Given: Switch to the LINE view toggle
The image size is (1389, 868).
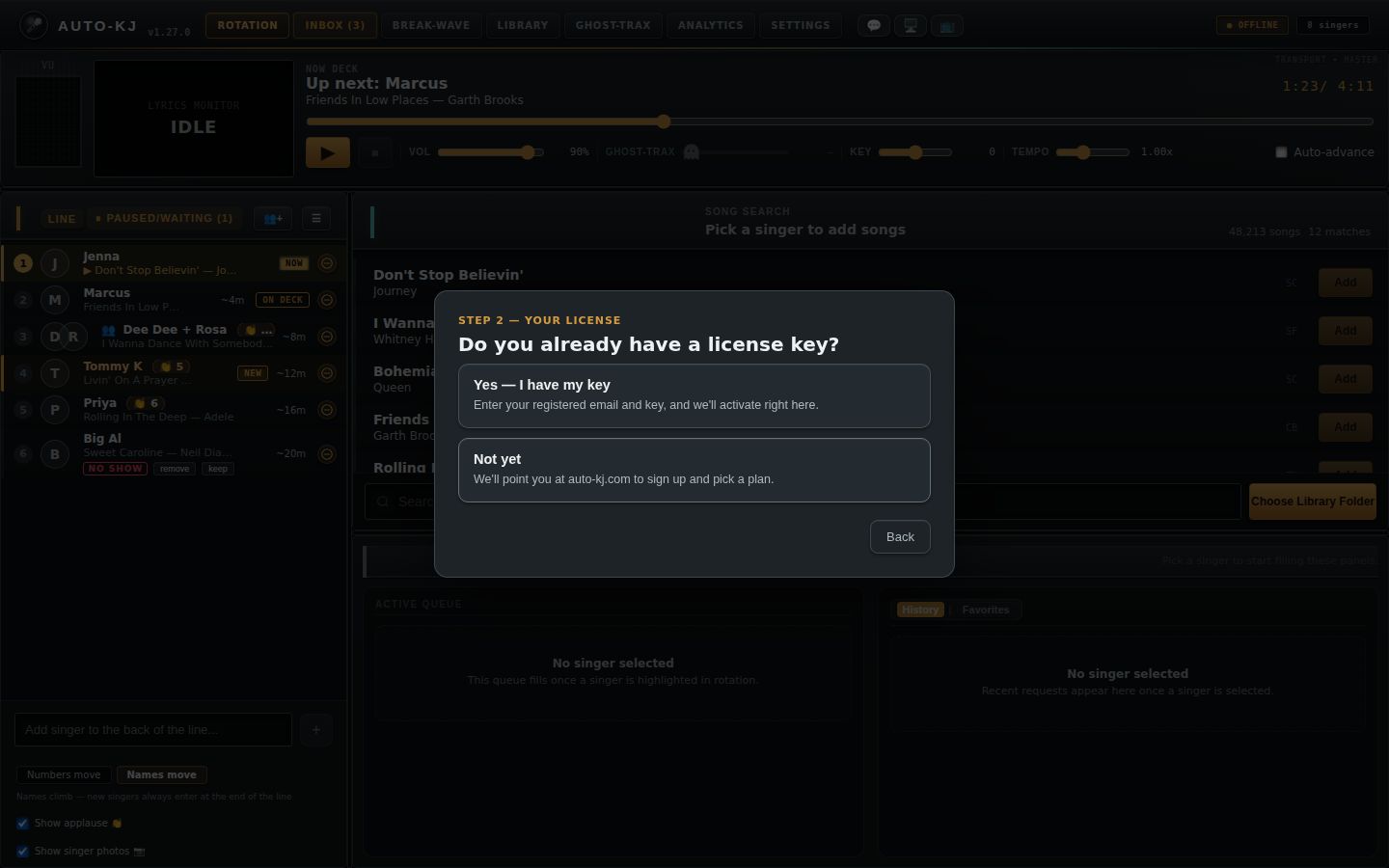Looking at the screenshot, I should click(x=62, y=219).
